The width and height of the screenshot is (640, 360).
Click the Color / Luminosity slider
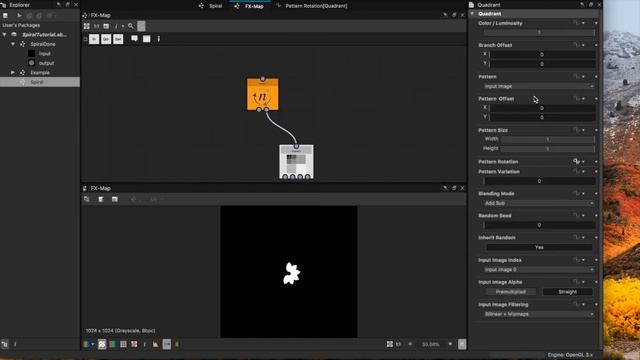(539, 32)
